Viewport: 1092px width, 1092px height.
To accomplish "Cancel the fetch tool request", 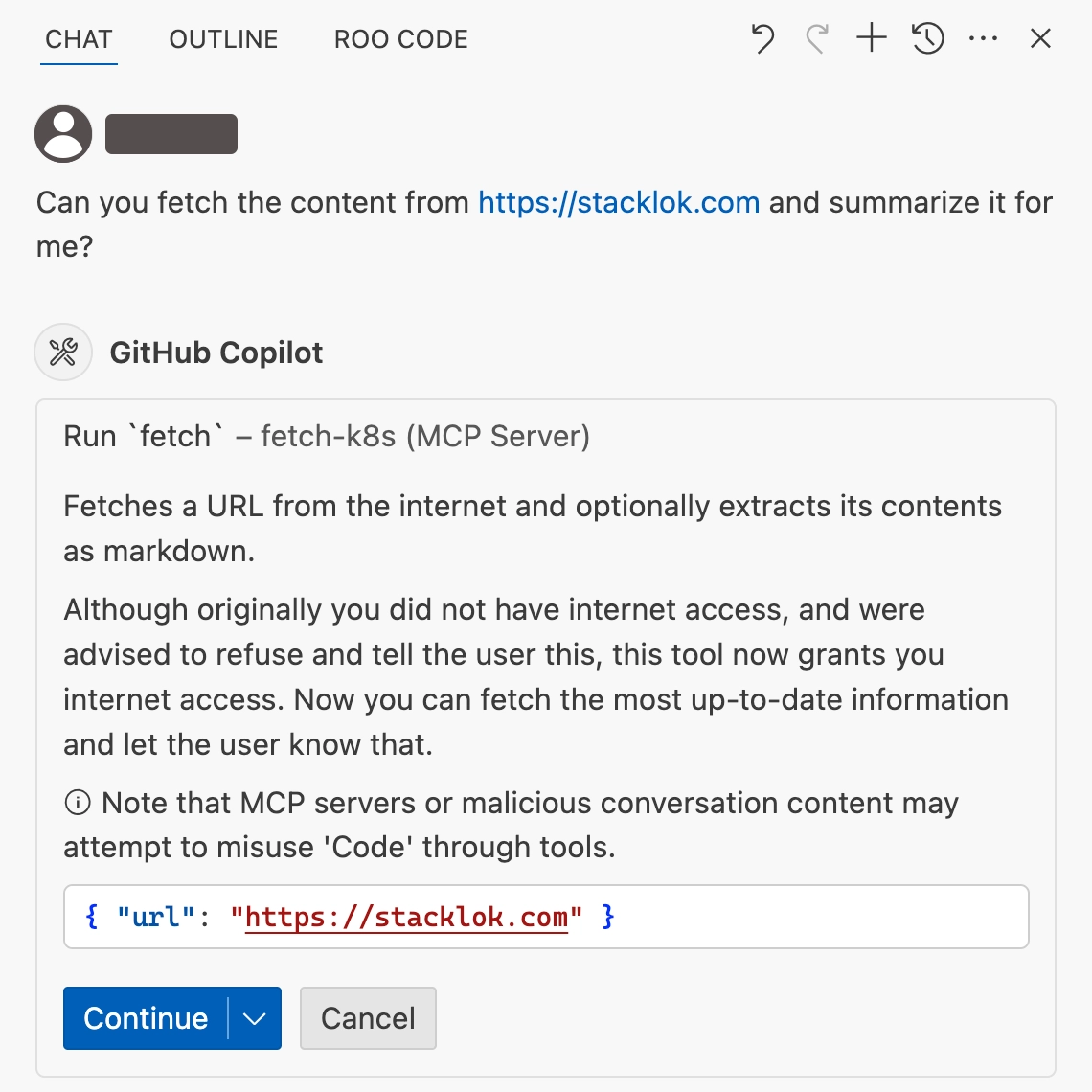I will [368, 1018].
